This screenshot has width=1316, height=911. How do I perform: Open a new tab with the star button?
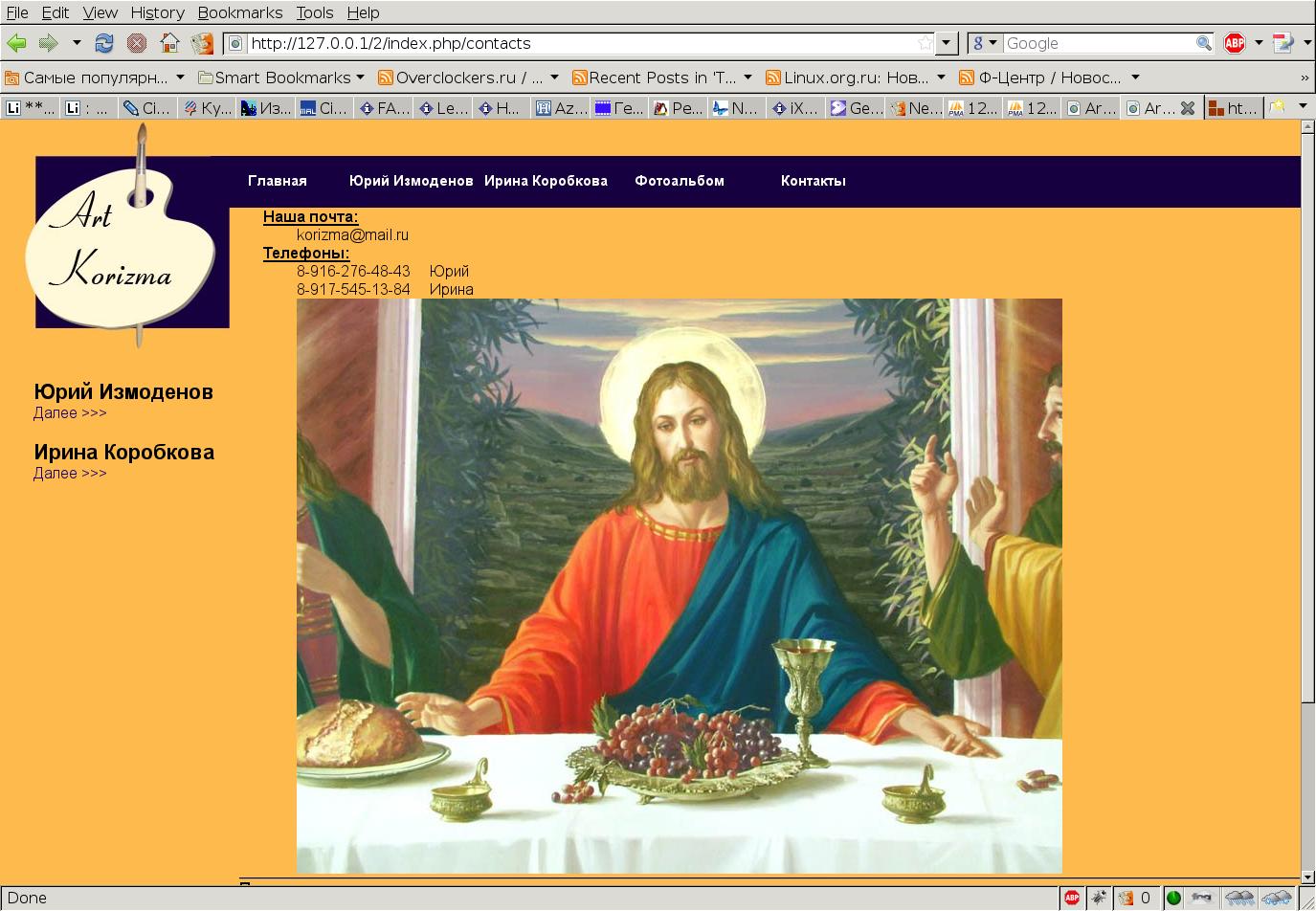(1276, 107)
